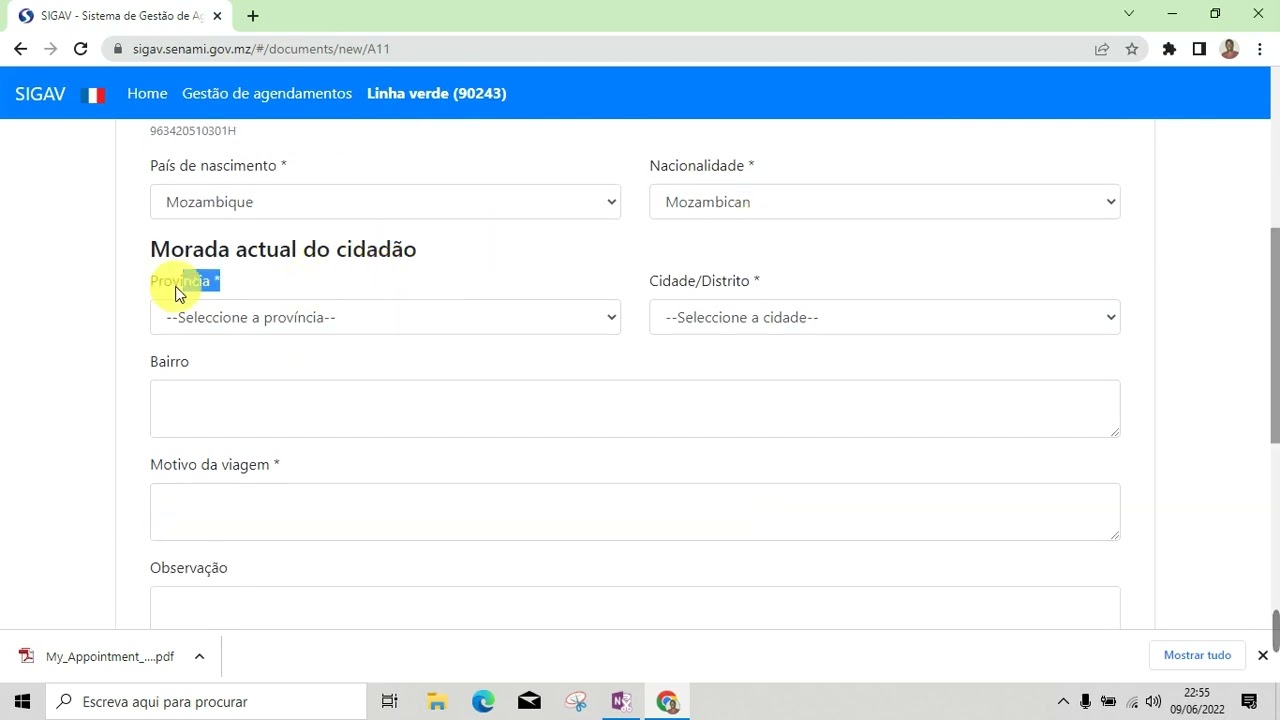Screen dimensions: 1280x720
Task: Reload the page with the refresh icon
Action: [80, 48]
